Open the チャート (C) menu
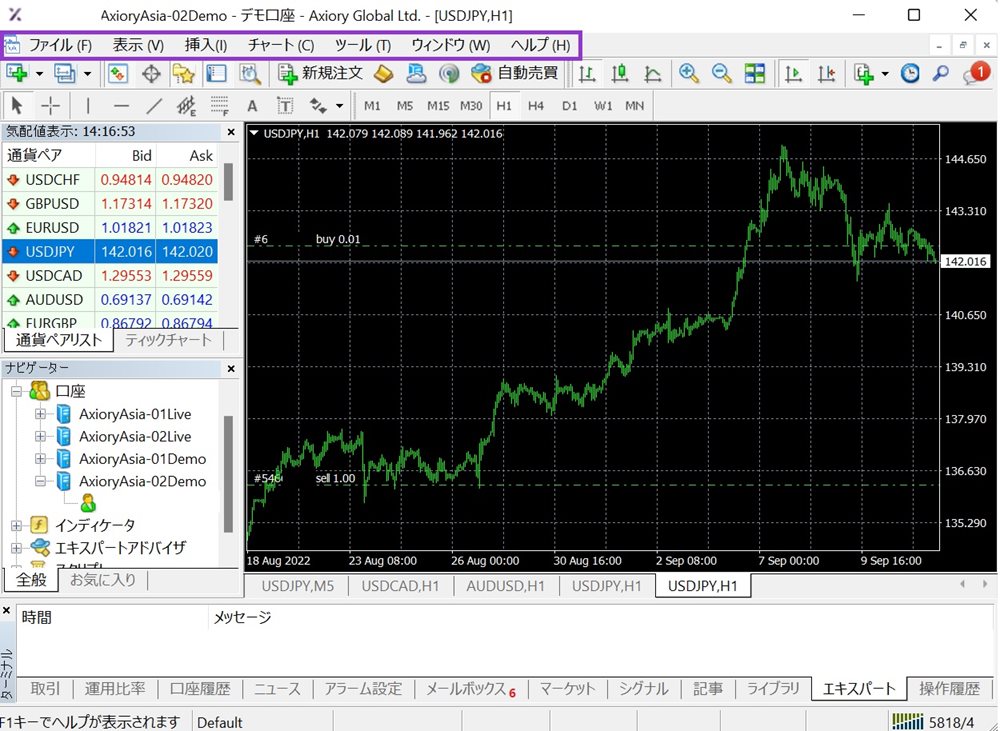Image resolution: width=1000 pixels, height=731 pixels. pos(281,45)
